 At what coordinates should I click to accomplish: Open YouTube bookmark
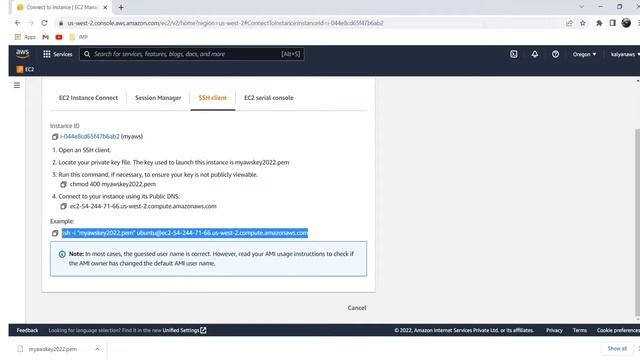point(59,37)
